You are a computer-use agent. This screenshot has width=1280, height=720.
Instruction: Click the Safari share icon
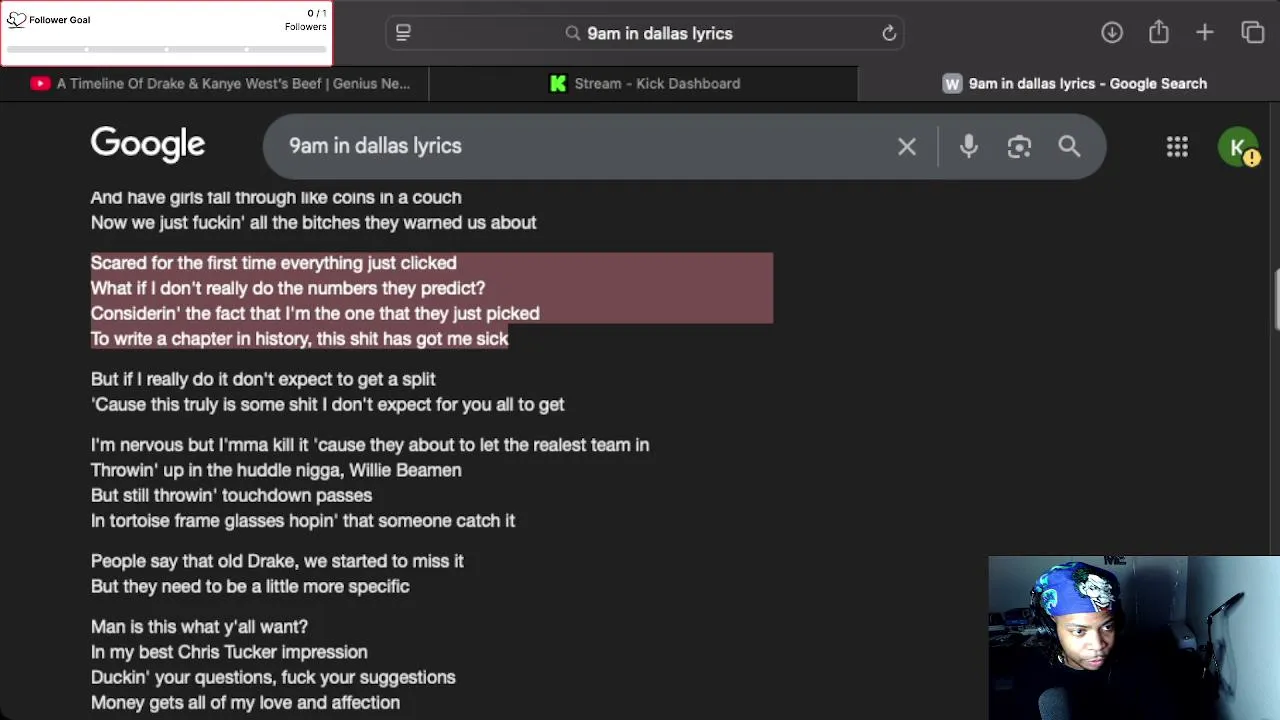[x=1159, y=32]
